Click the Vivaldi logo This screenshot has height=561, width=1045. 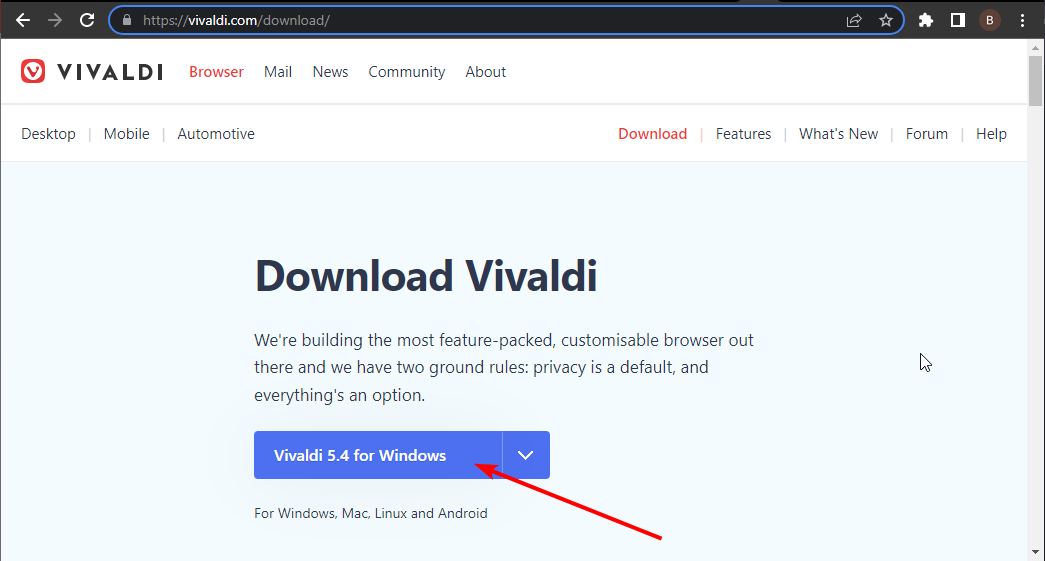click(x=91, y=71)
